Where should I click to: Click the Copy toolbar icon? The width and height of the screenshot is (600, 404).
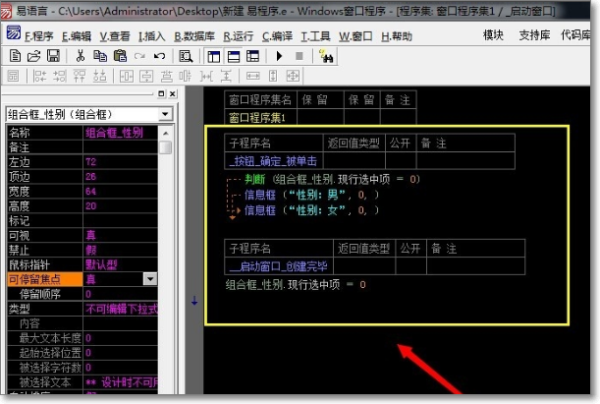tap(100, 56)
